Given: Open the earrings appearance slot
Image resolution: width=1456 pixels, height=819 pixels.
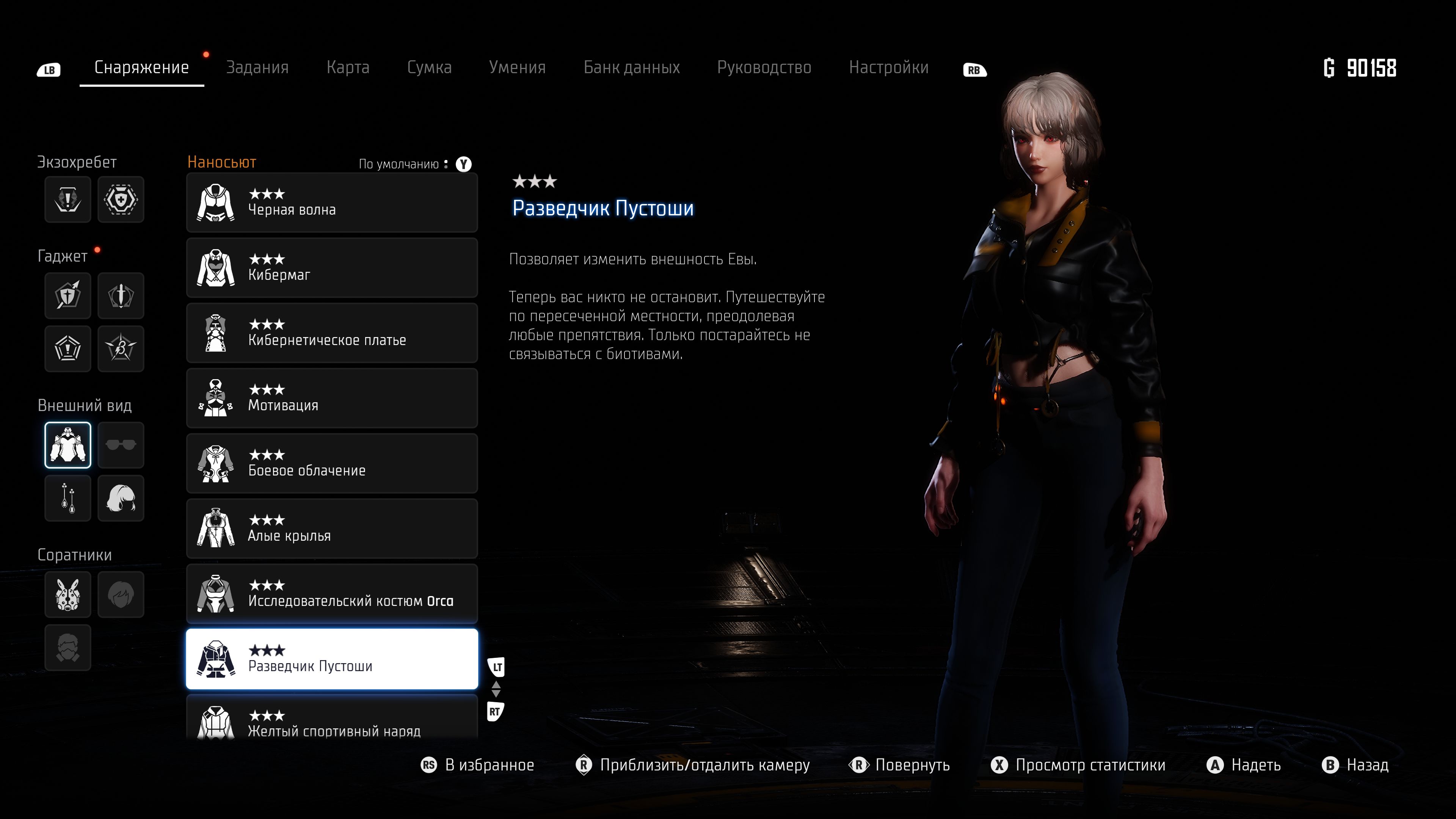Looking at the screenshot, I should pyautogui.click(x=68, y=498).
